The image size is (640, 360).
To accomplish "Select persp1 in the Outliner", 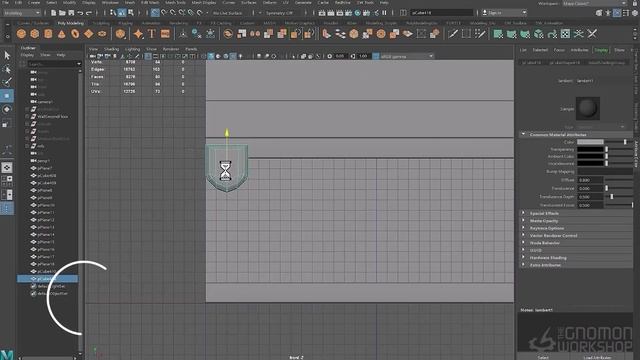I will pos(44,161).
